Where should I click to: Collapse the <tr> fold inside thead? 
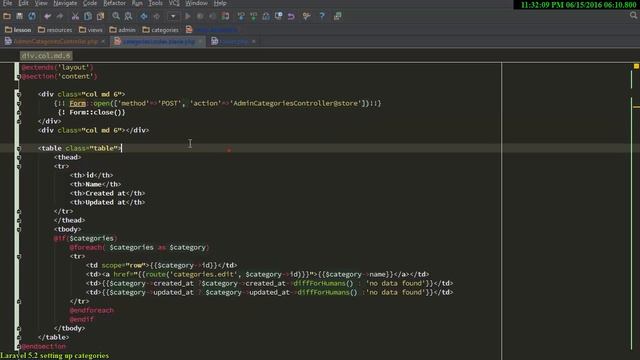(18, 167)
